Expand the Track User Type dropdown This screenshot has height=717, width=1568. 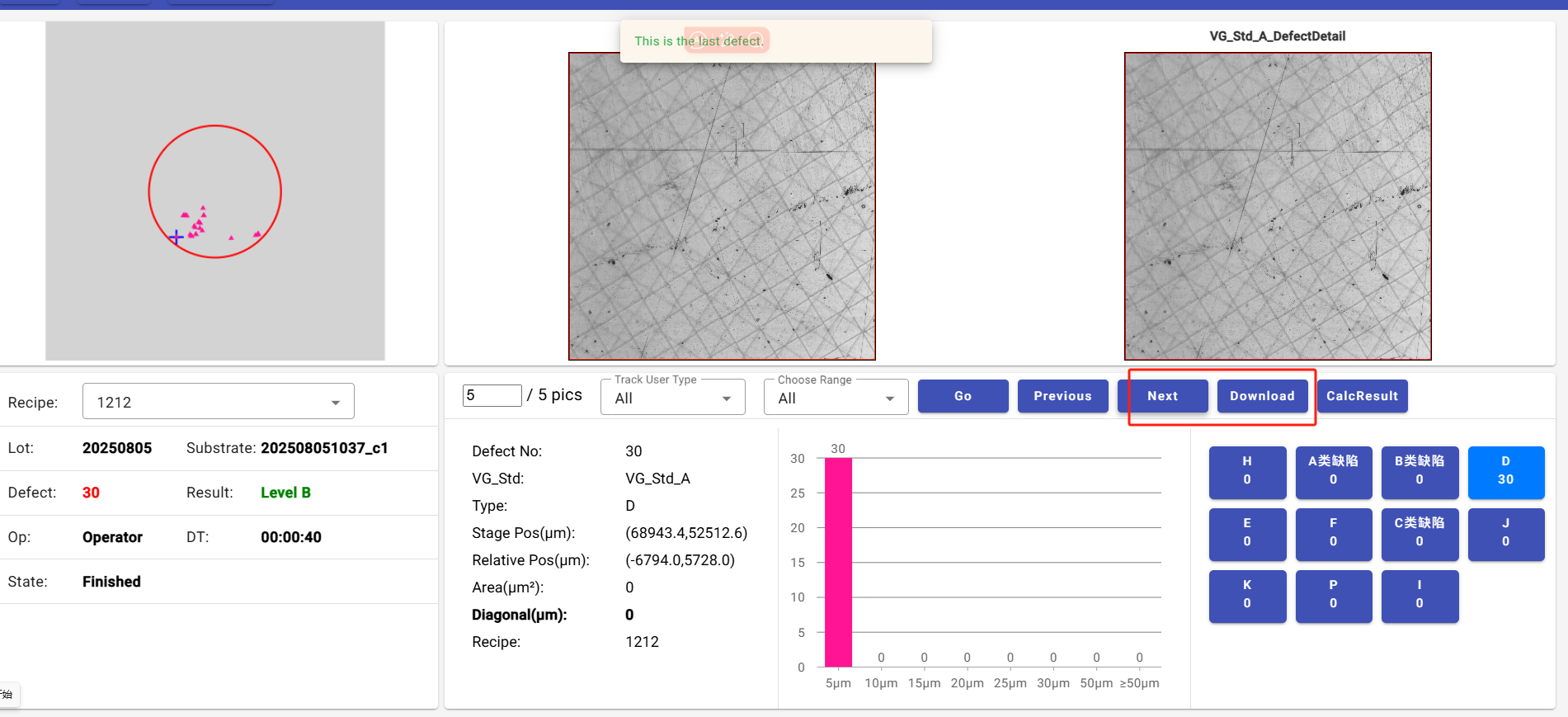pos(673,399)
